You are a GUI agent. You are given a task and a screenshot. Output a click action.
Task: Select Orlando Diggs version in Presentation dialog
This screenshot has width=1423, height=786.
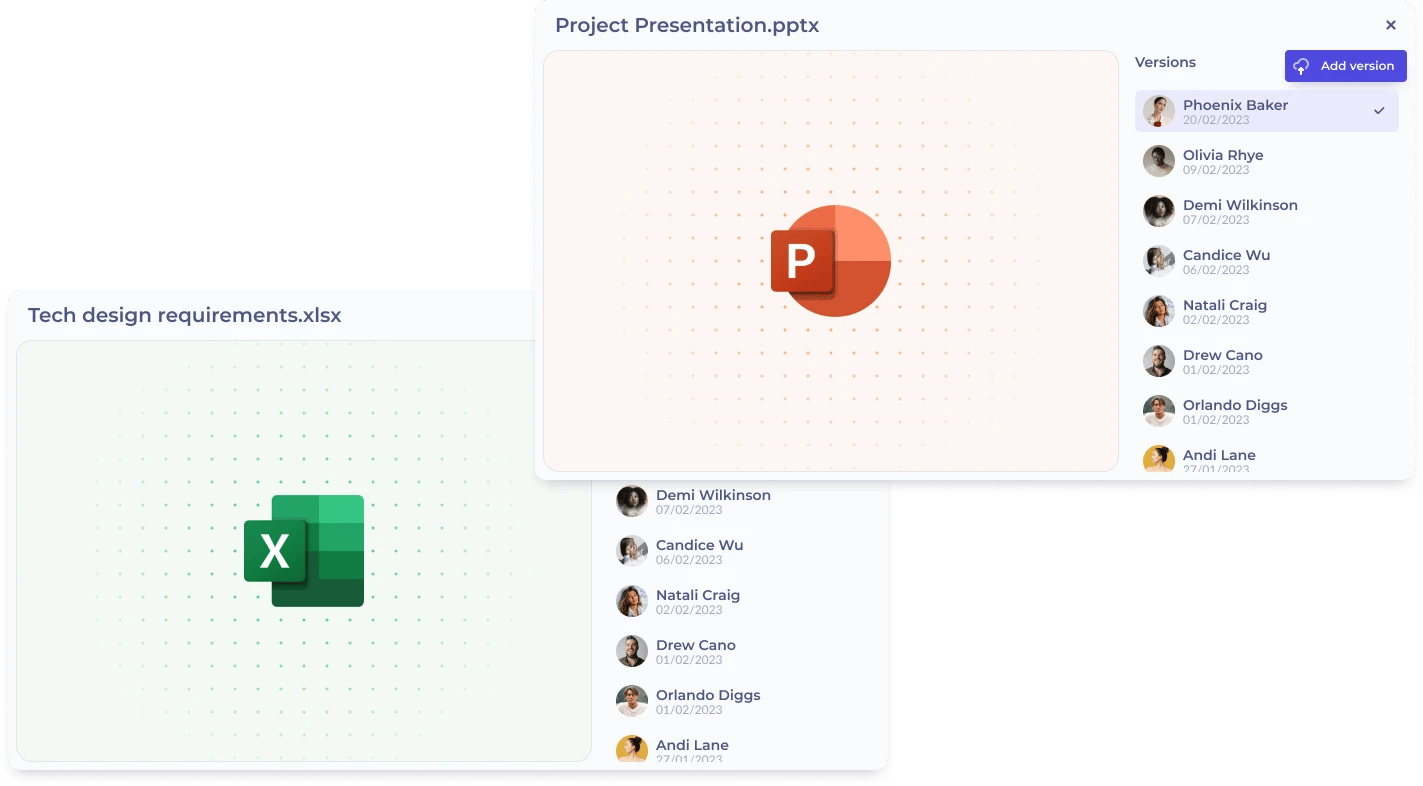pyautogui.click(x=1267, y=411)
